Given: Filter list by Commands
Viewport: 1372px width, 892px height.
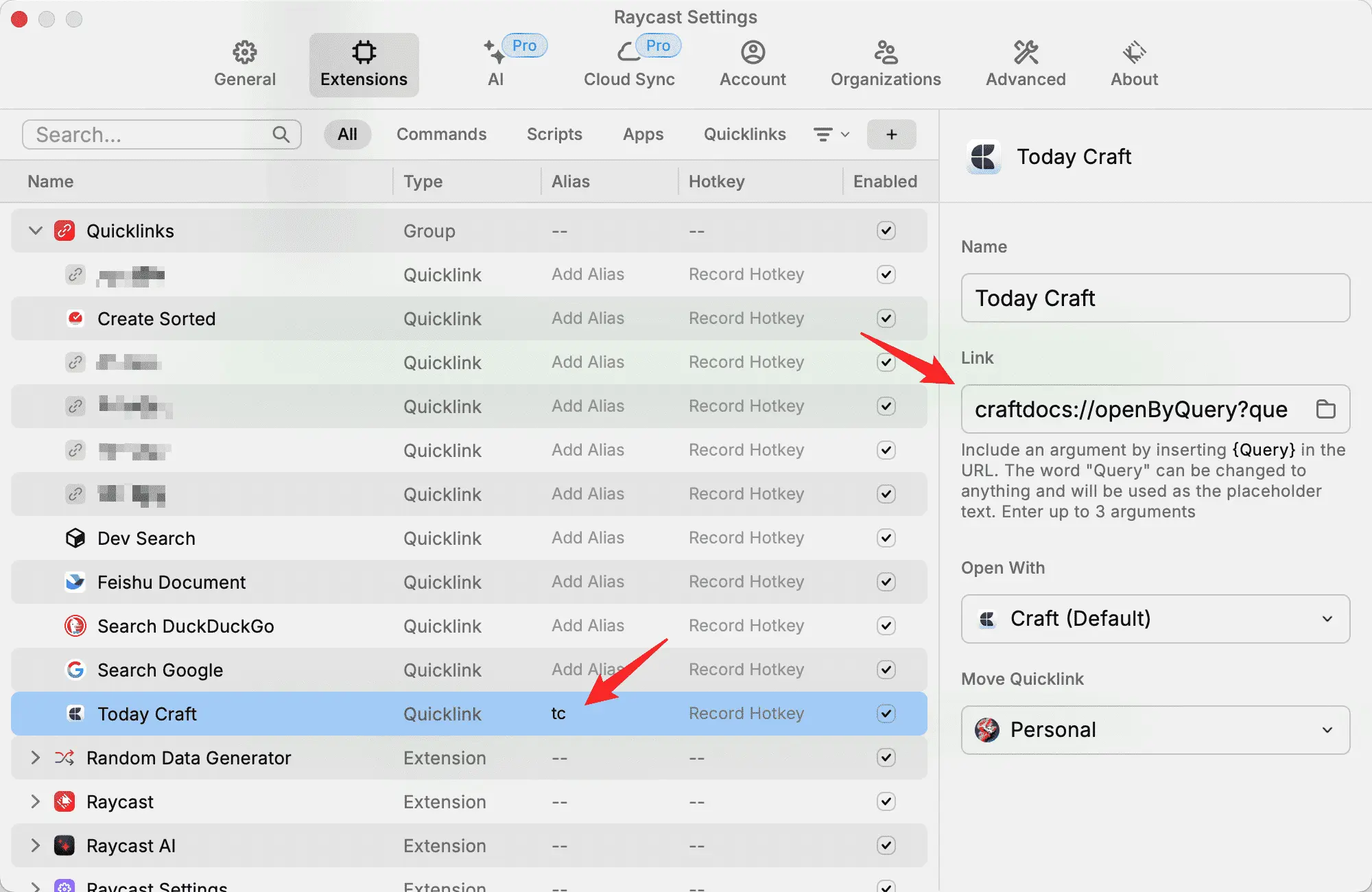Looking at the screenshot, I should [442, 134].
